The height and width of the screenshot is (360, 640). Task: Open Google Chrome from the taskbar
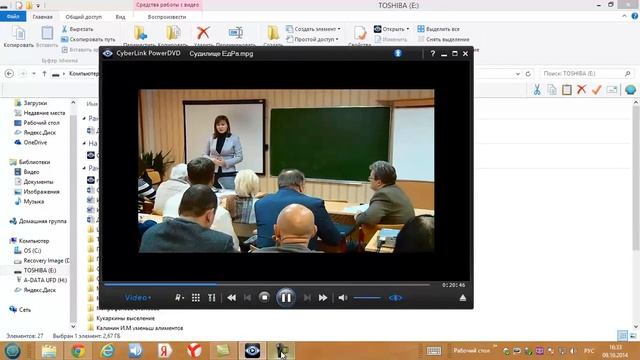pos(78,351)
